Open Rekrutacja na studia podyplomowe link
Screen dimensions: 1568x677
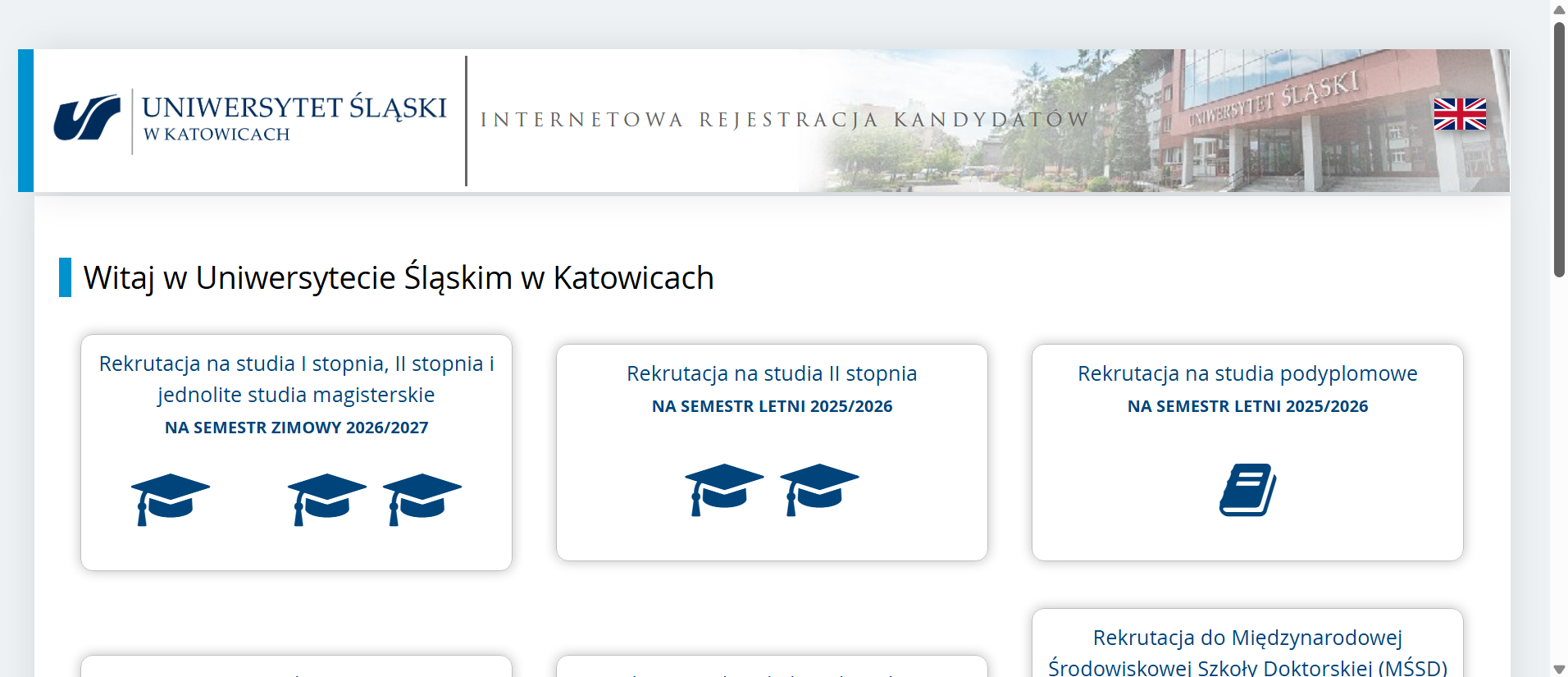click(1247, 373)
